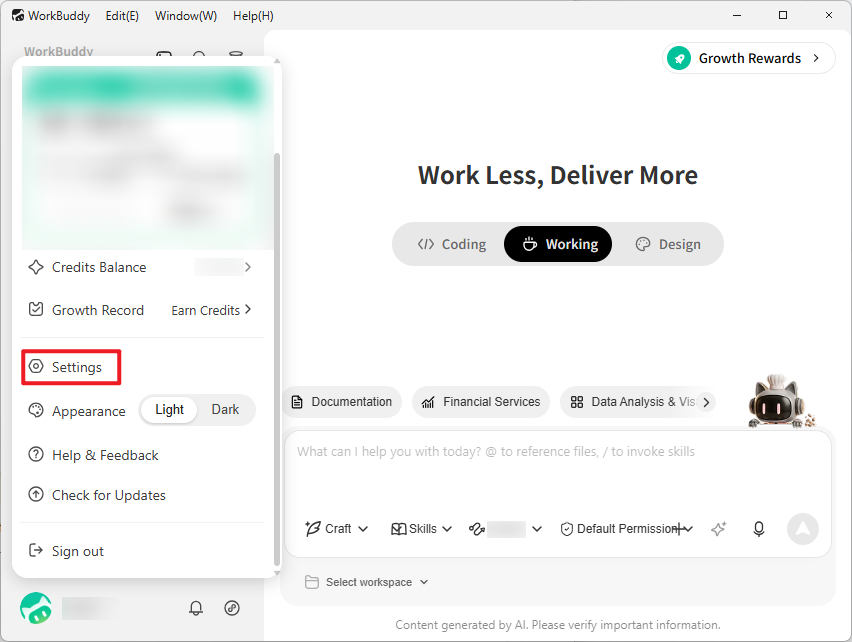Send the message with arrow button

click(803, 528)
